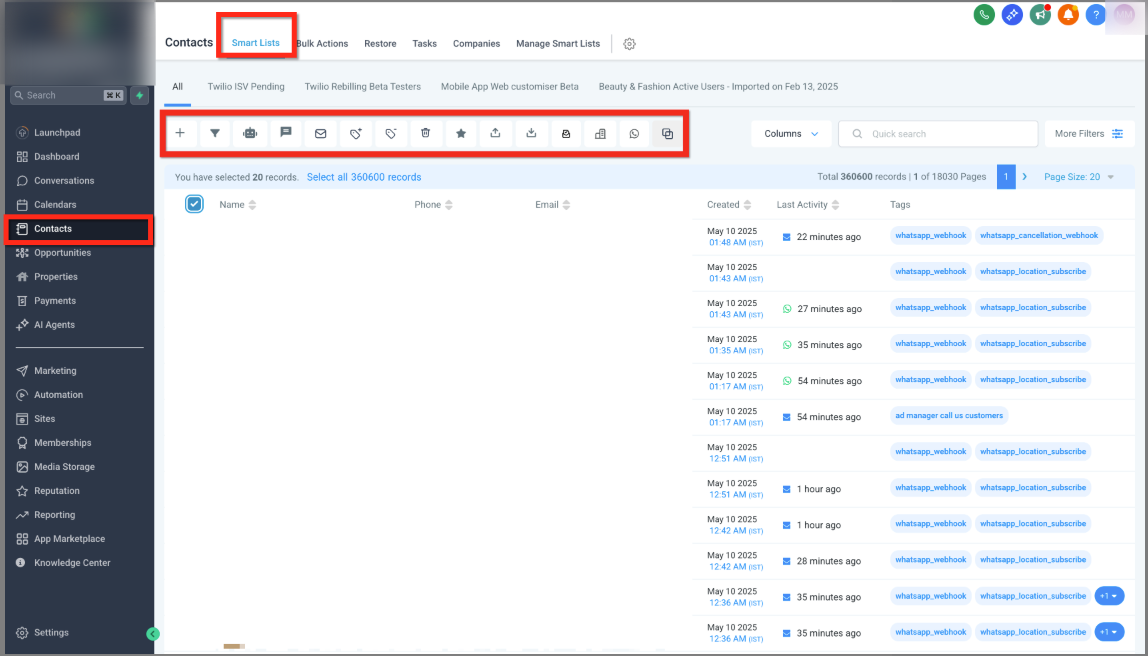Export contacts with the upload icon
This screenshot has width=1148, height=656.
495,133
